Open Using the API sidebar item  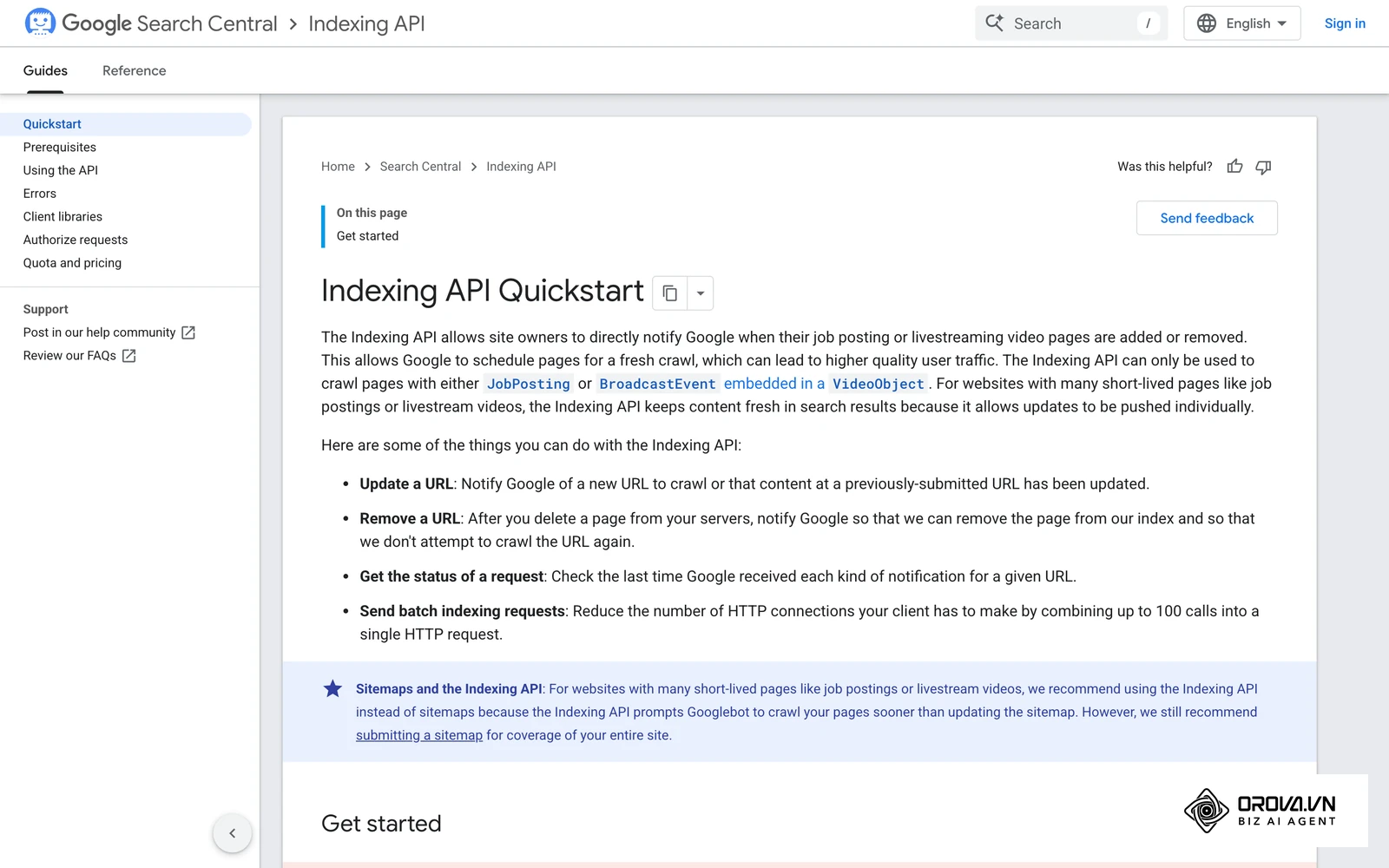point(61,170)
